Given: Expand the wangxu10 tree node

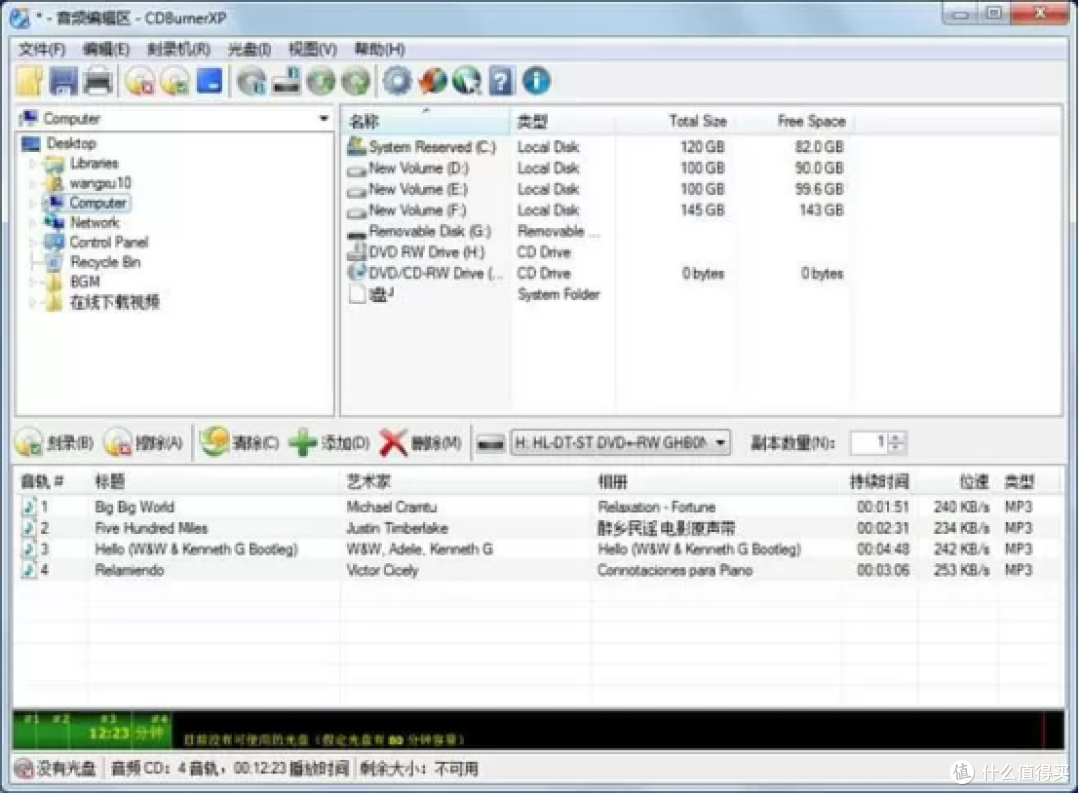Looking at the screenshot, I should [32, 184].
